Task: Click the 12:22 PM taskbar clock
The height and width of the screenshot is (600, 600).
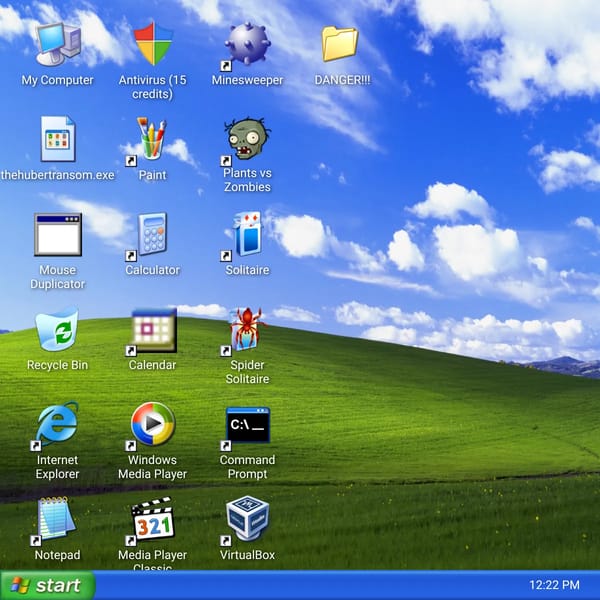Action: coord(554,585)
